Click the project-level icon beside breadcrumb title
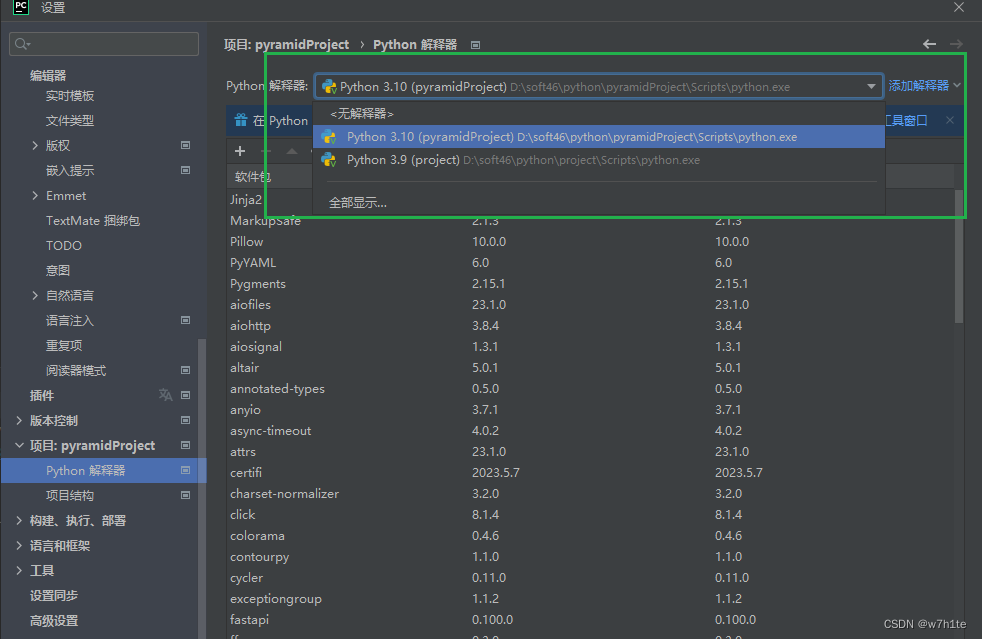Screen dimensions: 982x639 (x=475, y=45)
